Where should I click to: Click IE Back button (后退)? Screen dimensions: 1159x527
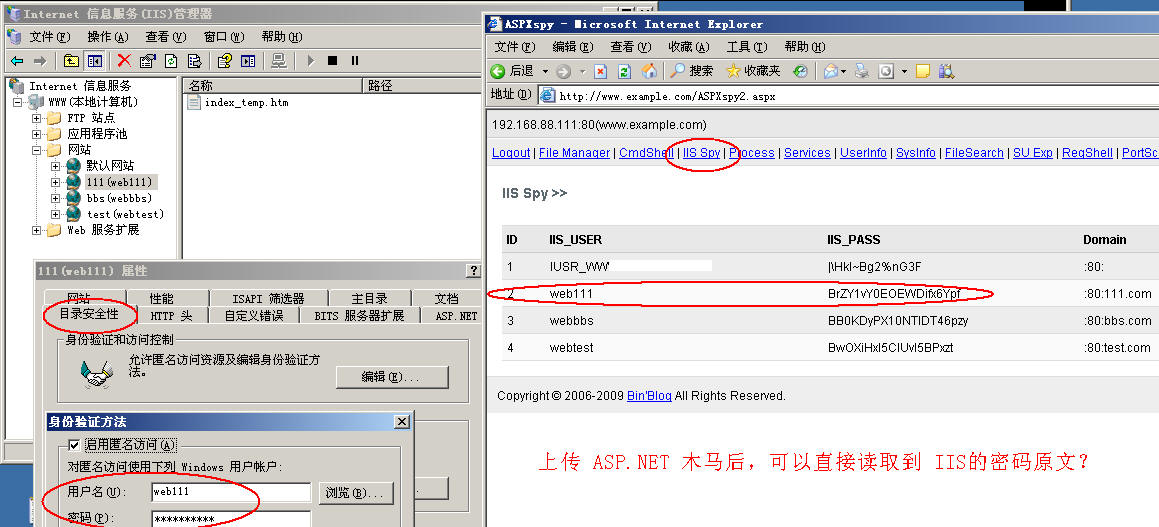512,71
